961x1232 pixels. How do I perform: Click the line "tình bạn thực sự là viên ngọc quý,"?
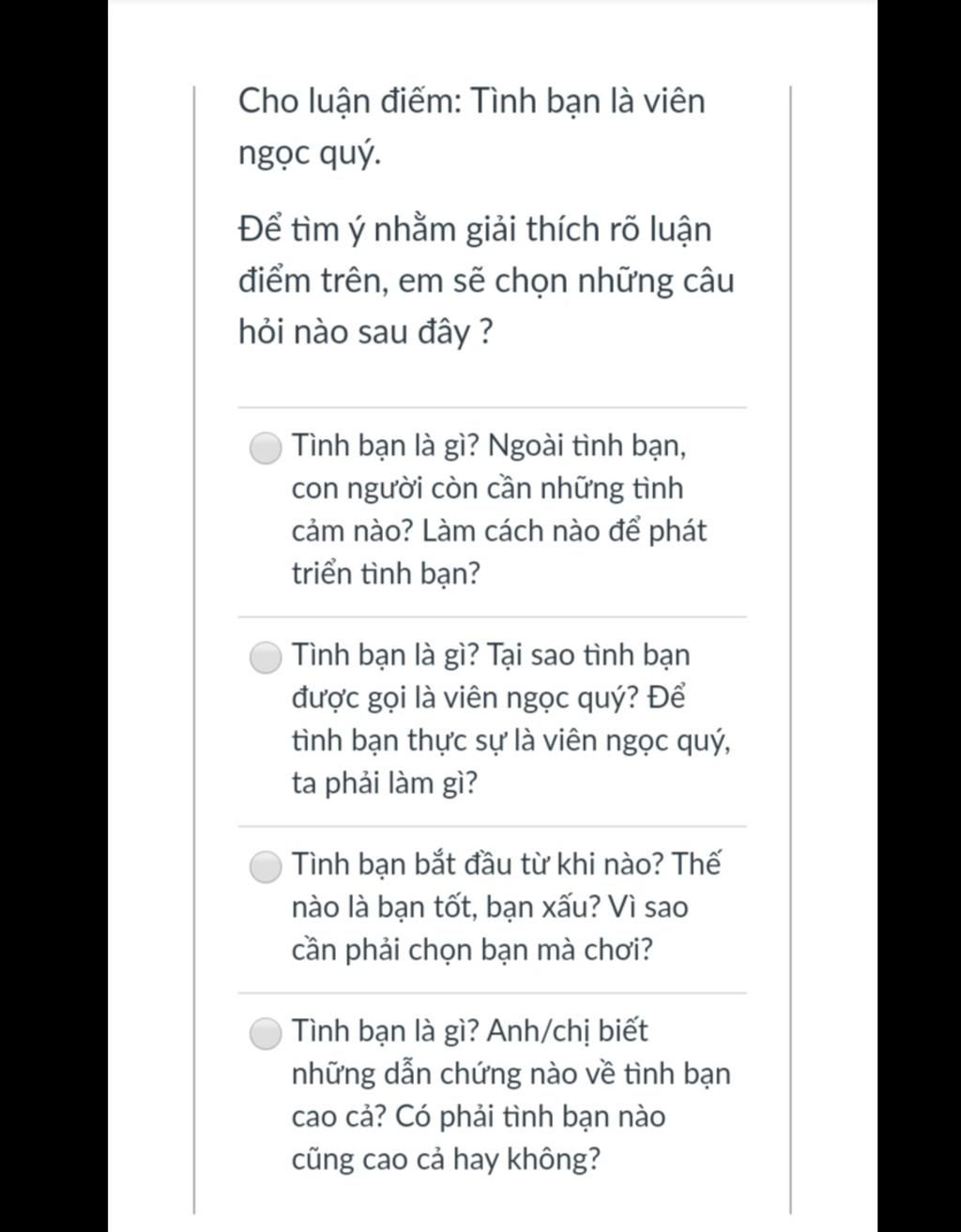[x=511, y=740]
